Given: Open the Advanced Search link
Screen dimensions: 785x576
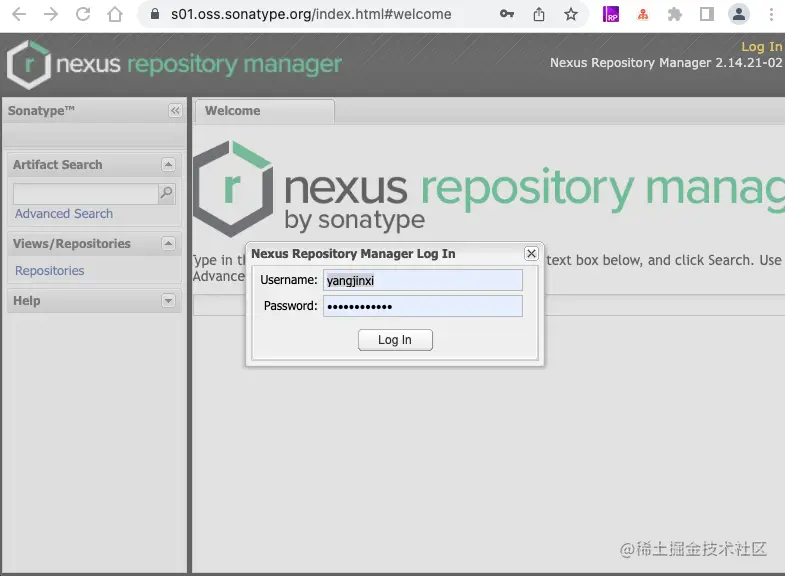Looking at the screenshot, I should pyautogui.click(x=64, y=214).
